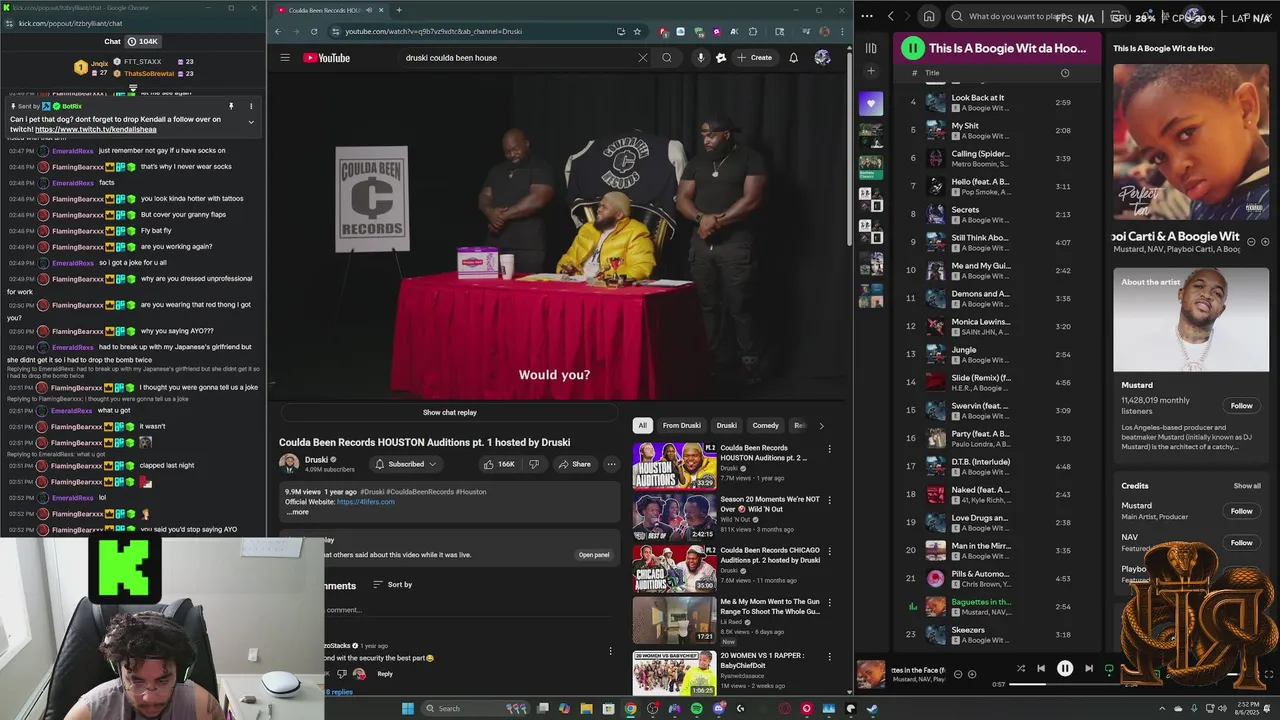Pause the Spotify player bar button
Screen dimensions: 1280x720
[1065, 669]
